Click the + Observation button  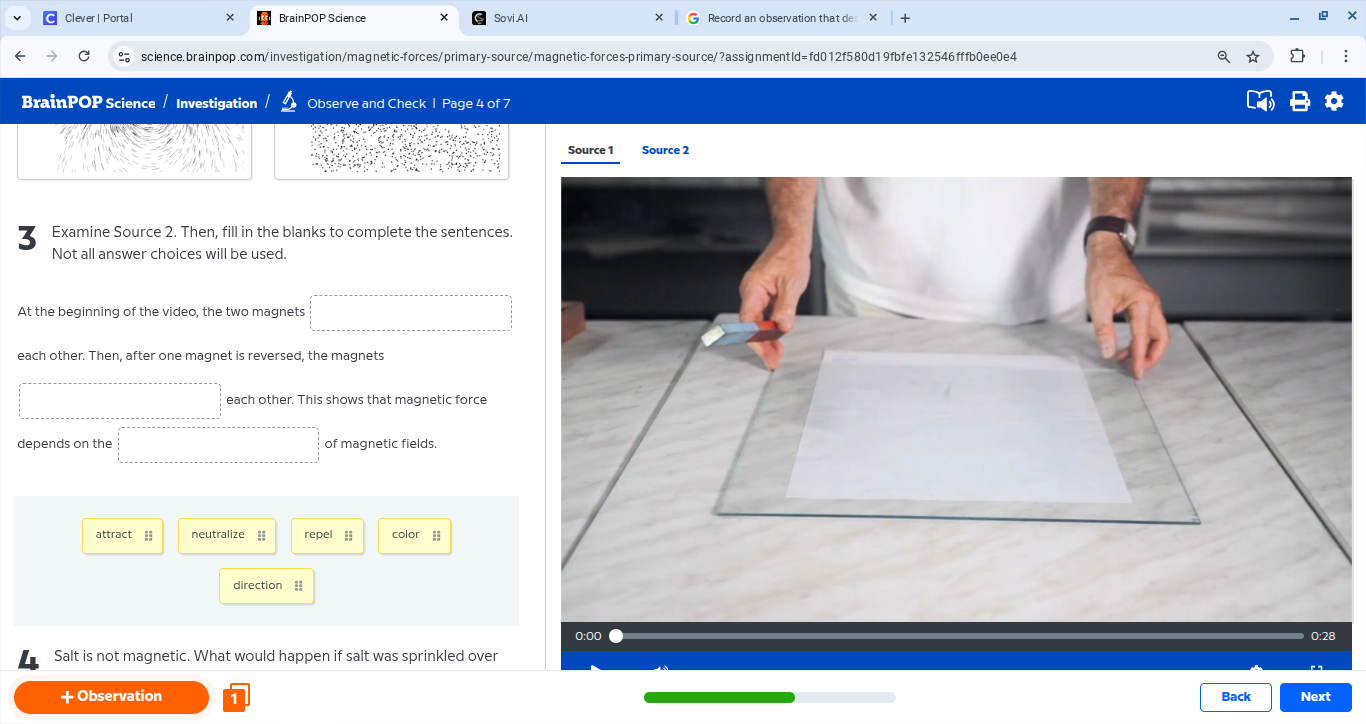111,697
